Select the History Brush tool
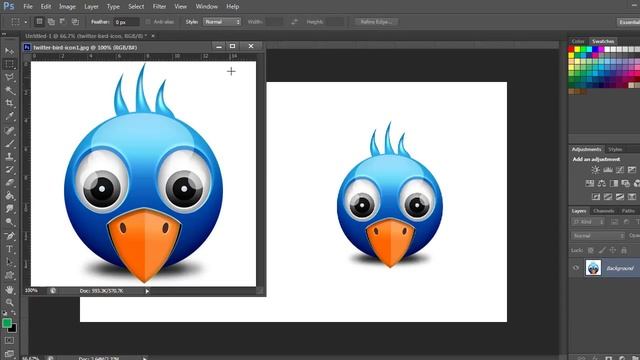The height and width of the screenshot is (360, 640). click(x=9, y=170)
